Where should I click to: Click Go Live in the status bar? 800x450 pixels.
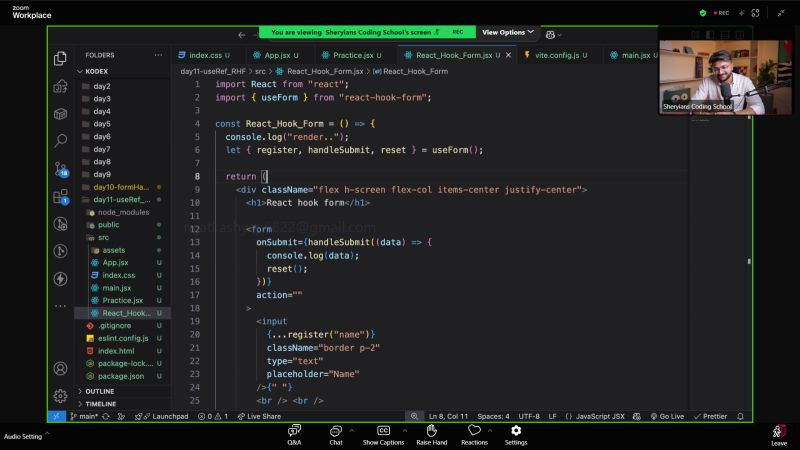tap(667, 416)
